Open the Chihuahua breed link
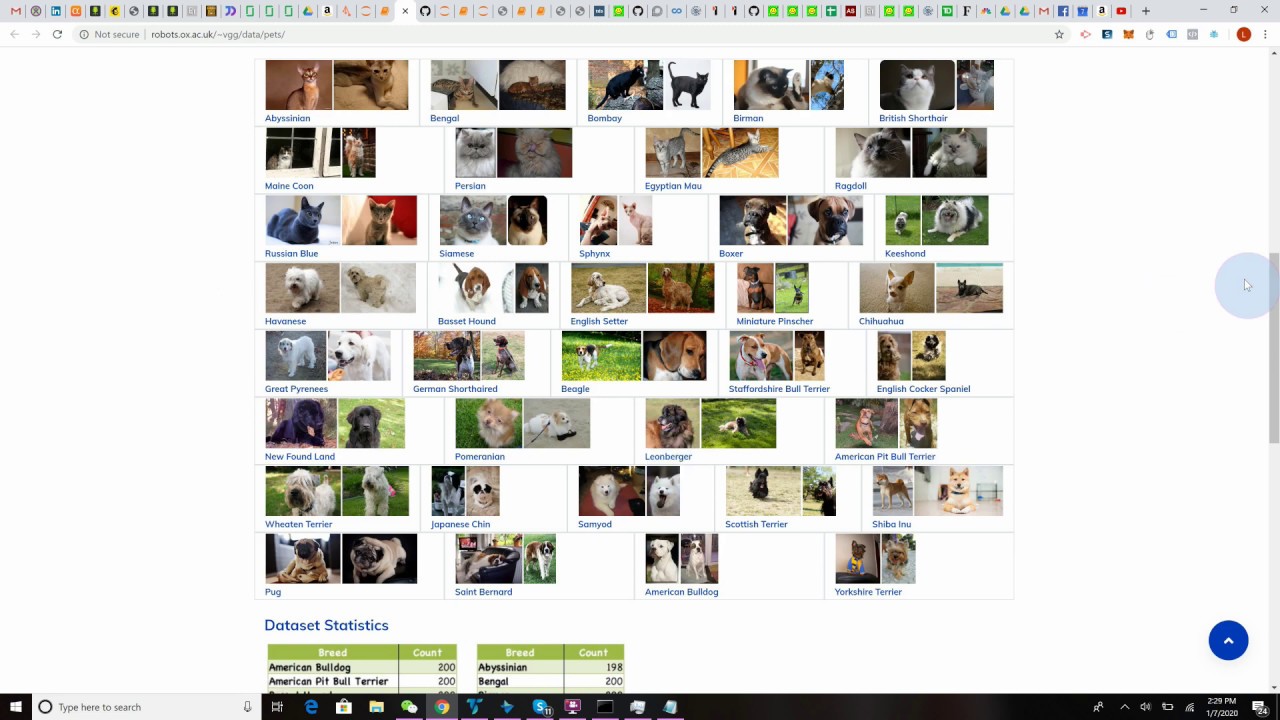This screenshot has height=720, width=1280. point(881,321)
